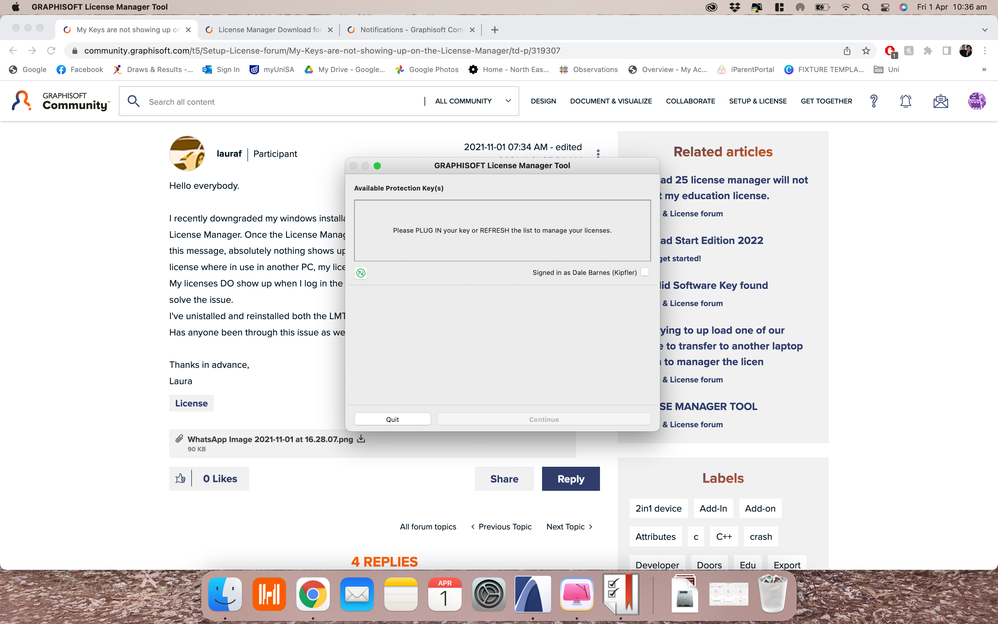Viewport: 998px width, 624px height.
Task: Download the WhatsApp Image attachment icon
Action: (361, 439)
